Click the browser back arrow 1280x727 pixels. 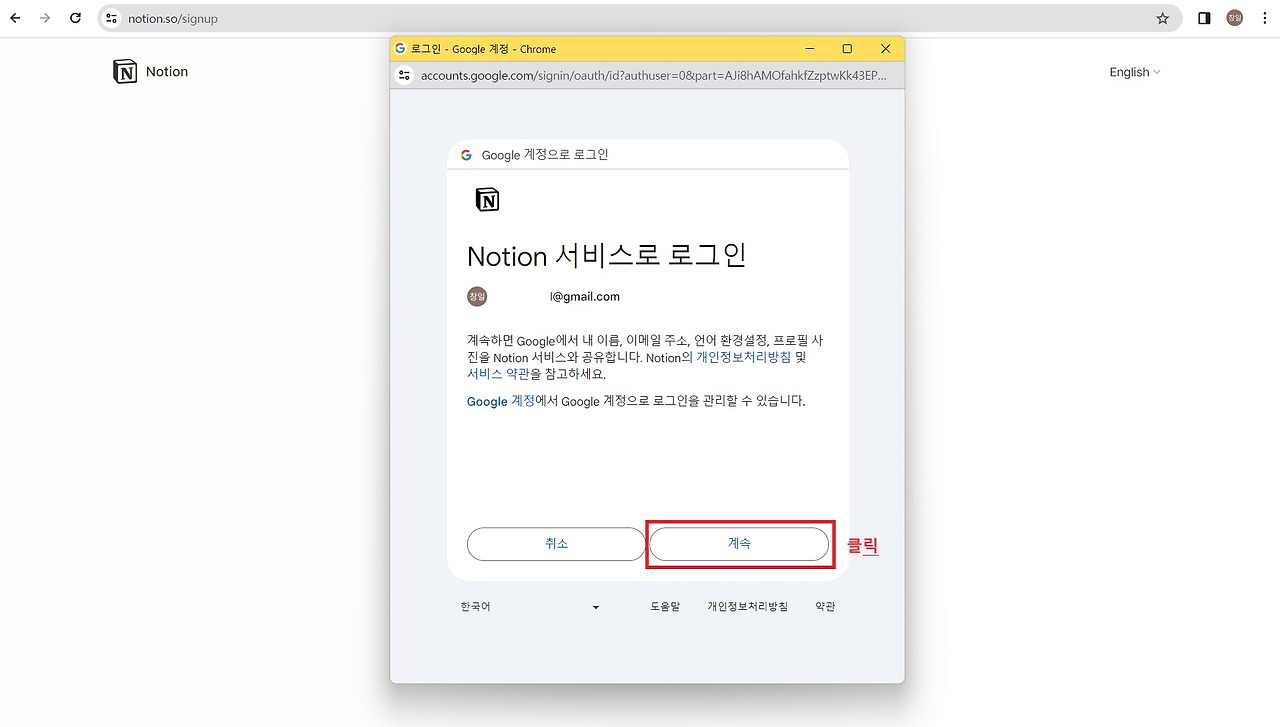(15, 18)
